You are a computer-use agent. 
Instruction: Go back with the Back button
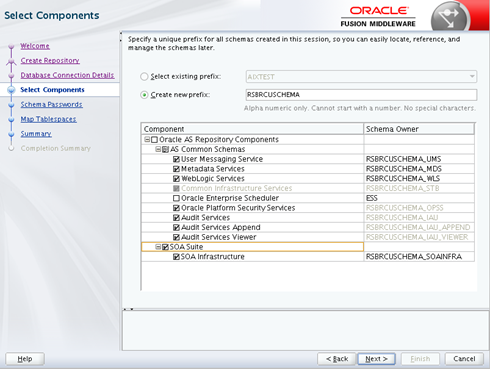(x=337, y=359)
